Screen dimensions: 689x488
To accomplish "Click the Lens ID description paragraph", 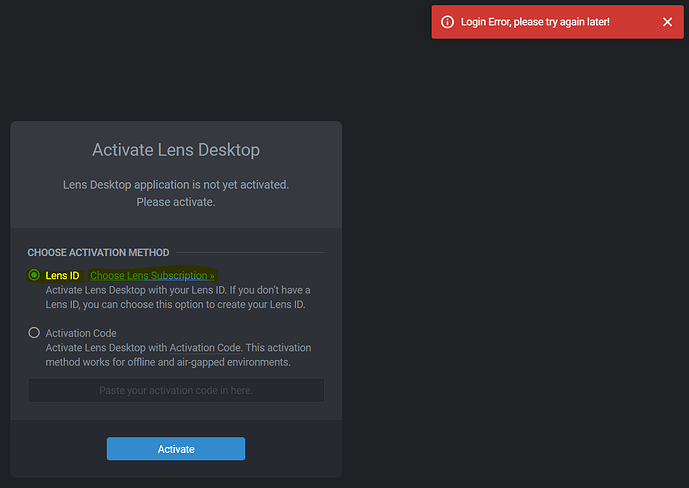I will [x=175, y=297].
